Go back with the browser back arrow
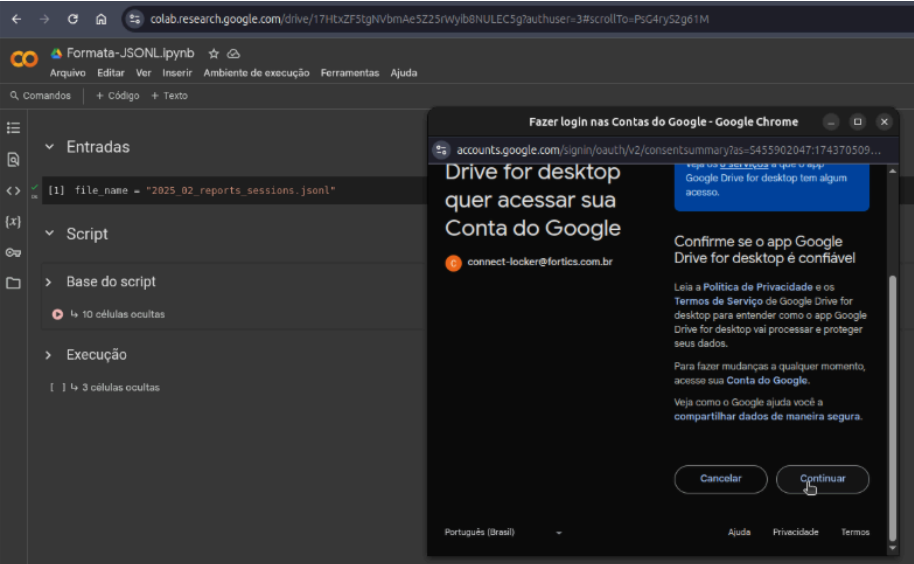Screen dimensions: 914x564 (x=16, y=19)
